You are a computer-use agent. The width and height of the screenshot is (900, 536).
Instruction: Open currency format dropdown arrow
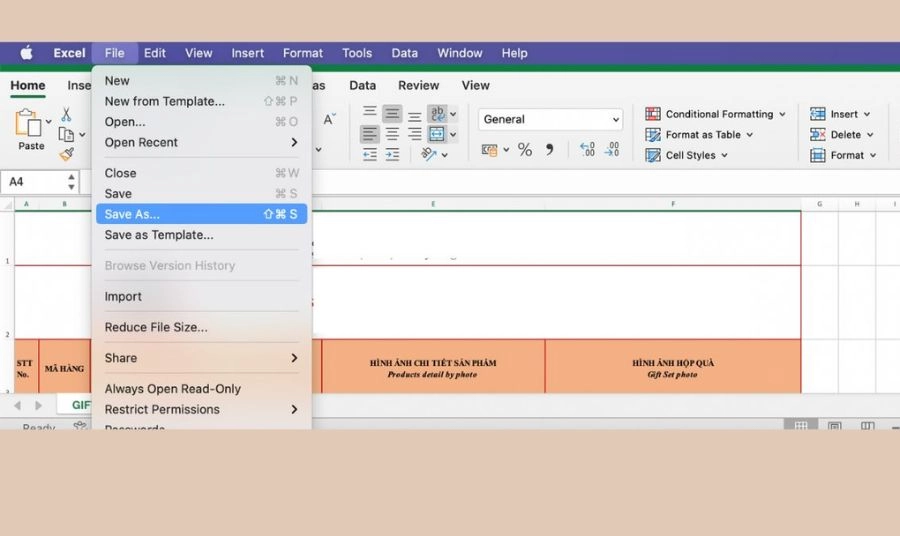pos(506,150)
